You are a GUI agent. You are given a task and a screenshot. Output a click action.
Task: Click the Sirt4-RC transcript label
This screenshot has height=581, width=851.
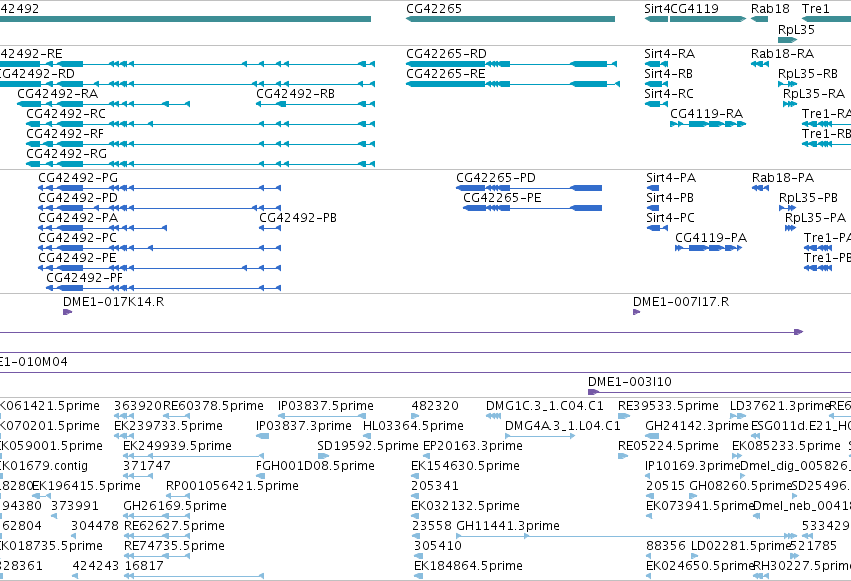point(669,94)
